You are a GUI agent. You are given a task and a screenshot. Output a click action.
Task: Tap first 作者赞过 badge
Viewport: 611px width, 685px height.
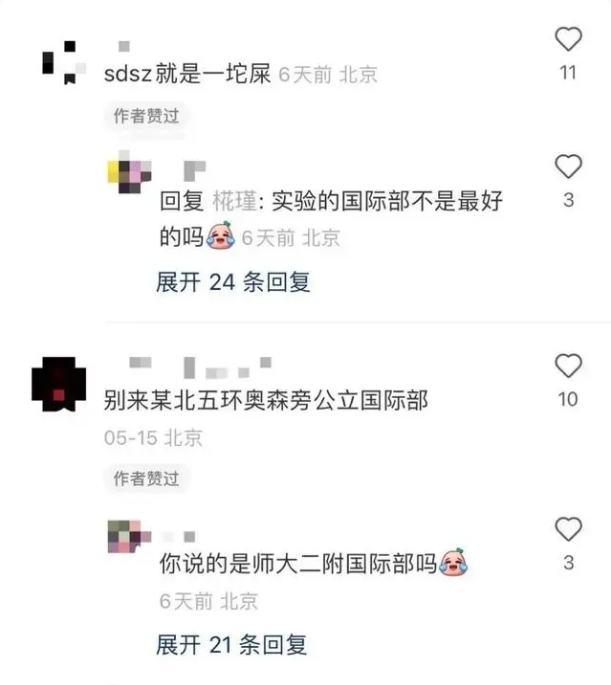pyautogui.click(x=146, y=116)
